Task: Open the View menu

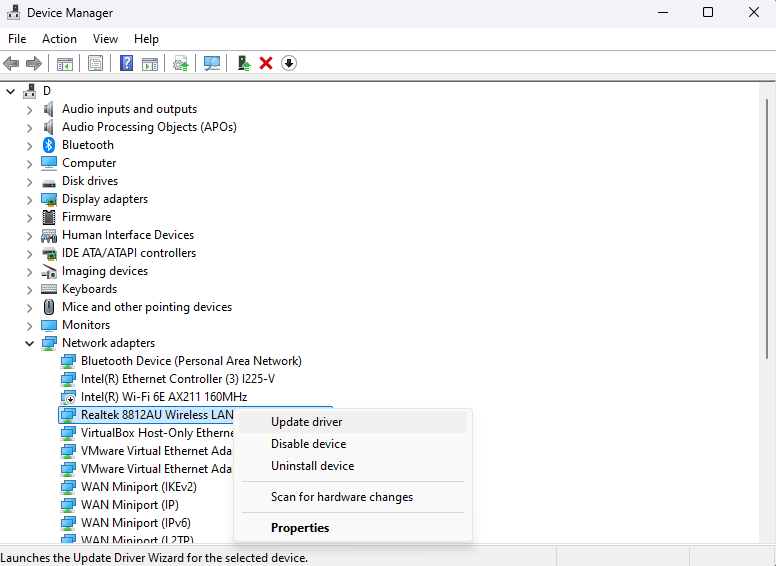Action: point(105,39)
